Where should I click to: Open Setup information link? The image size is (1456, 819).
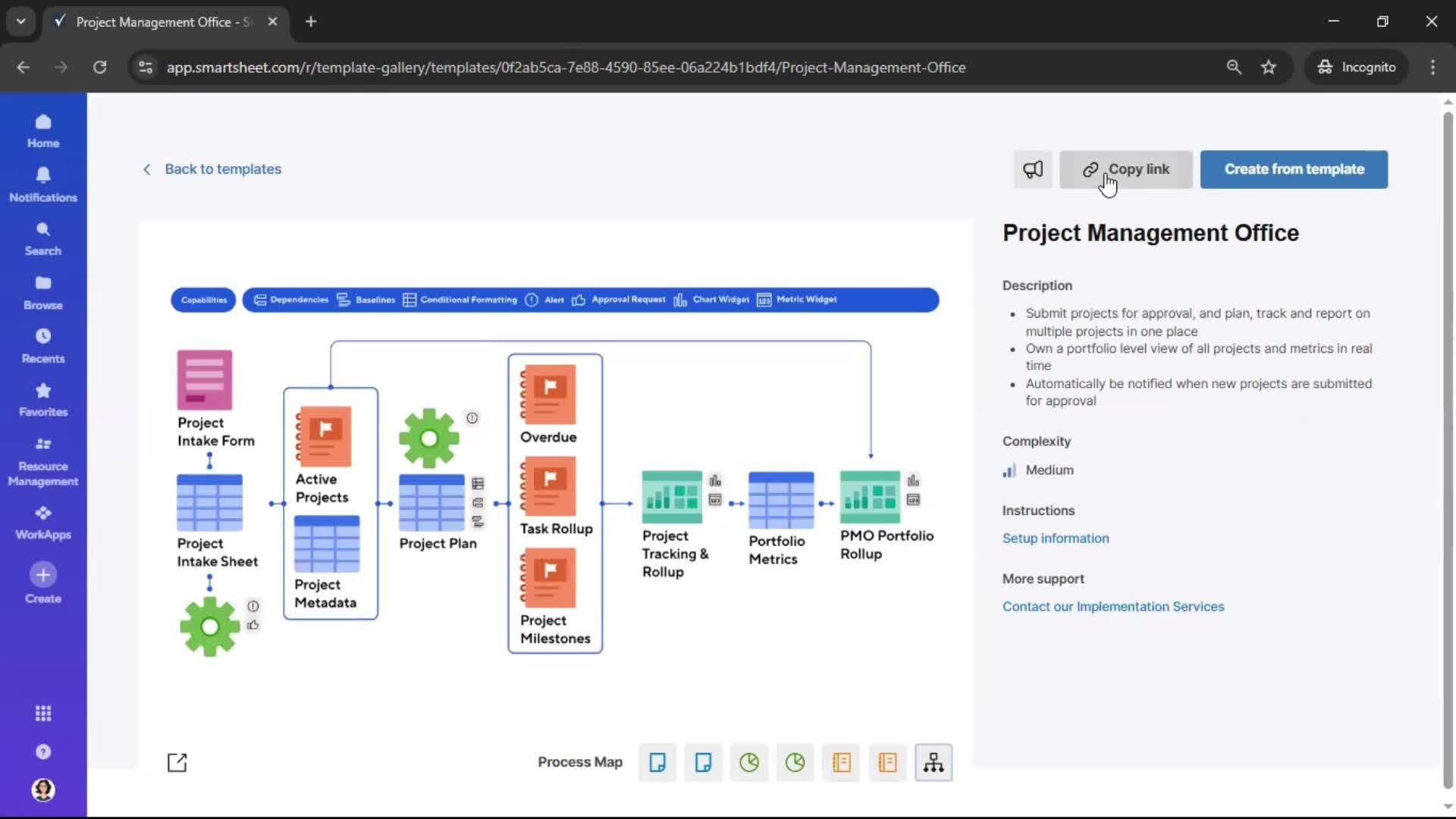coord(1056,538)
